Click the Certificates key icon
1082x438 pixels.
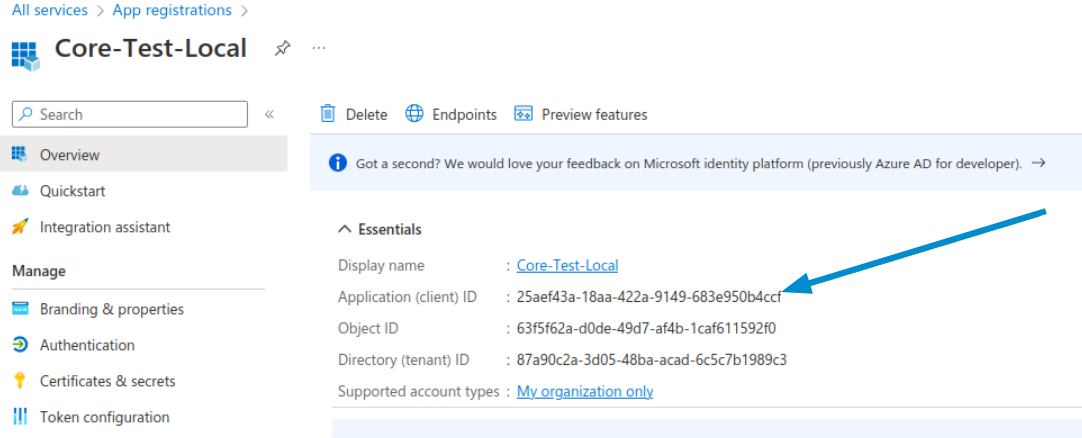[x=20, y=380]
